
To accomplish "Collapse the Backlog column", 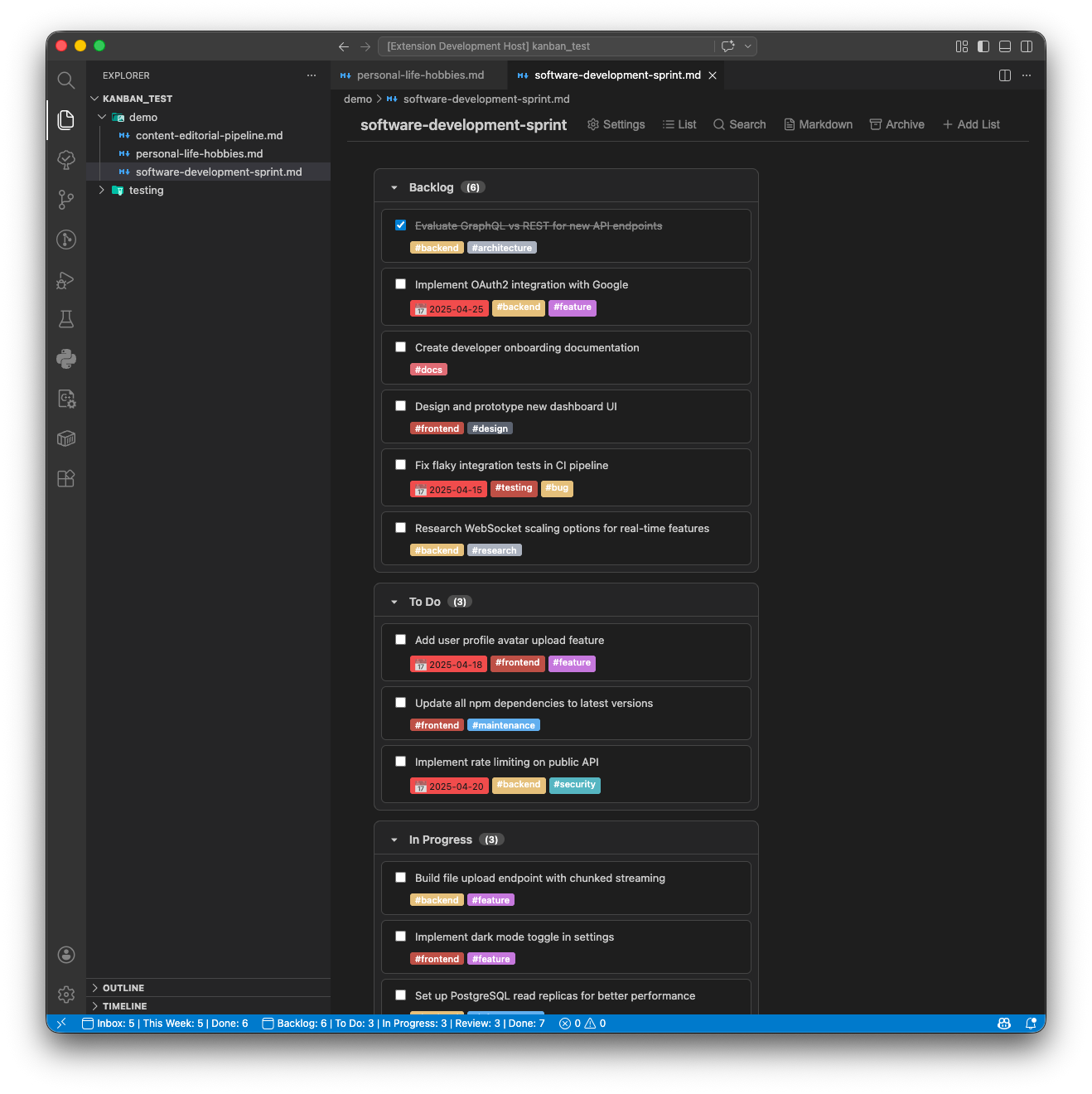I will pos(394,187).
